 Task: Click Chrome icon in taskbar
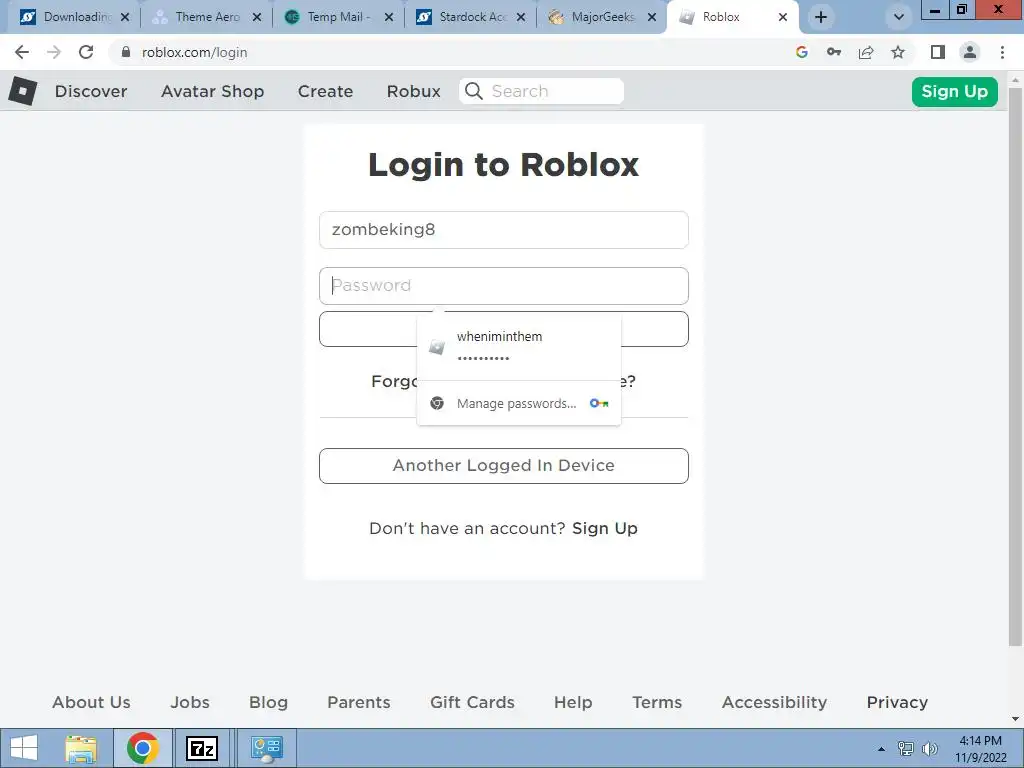143,748
